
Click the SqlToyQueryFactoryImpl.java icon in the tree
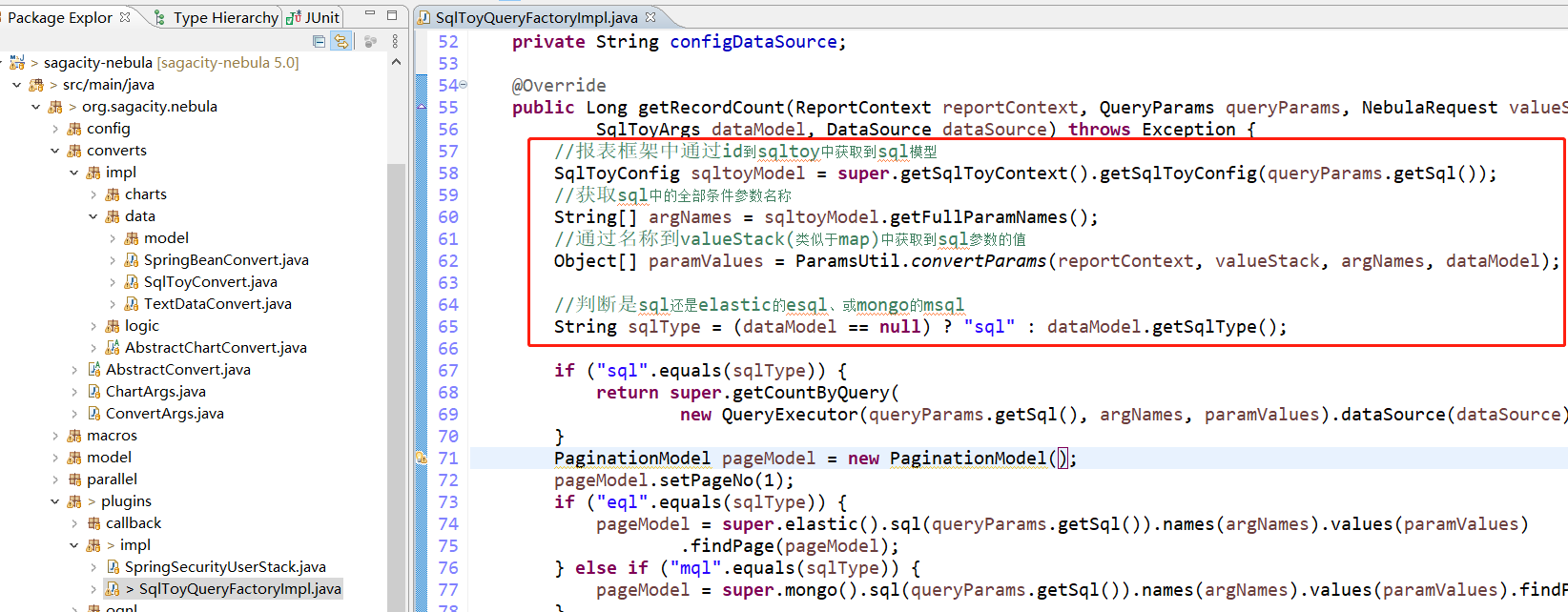[x=113, y=589]
